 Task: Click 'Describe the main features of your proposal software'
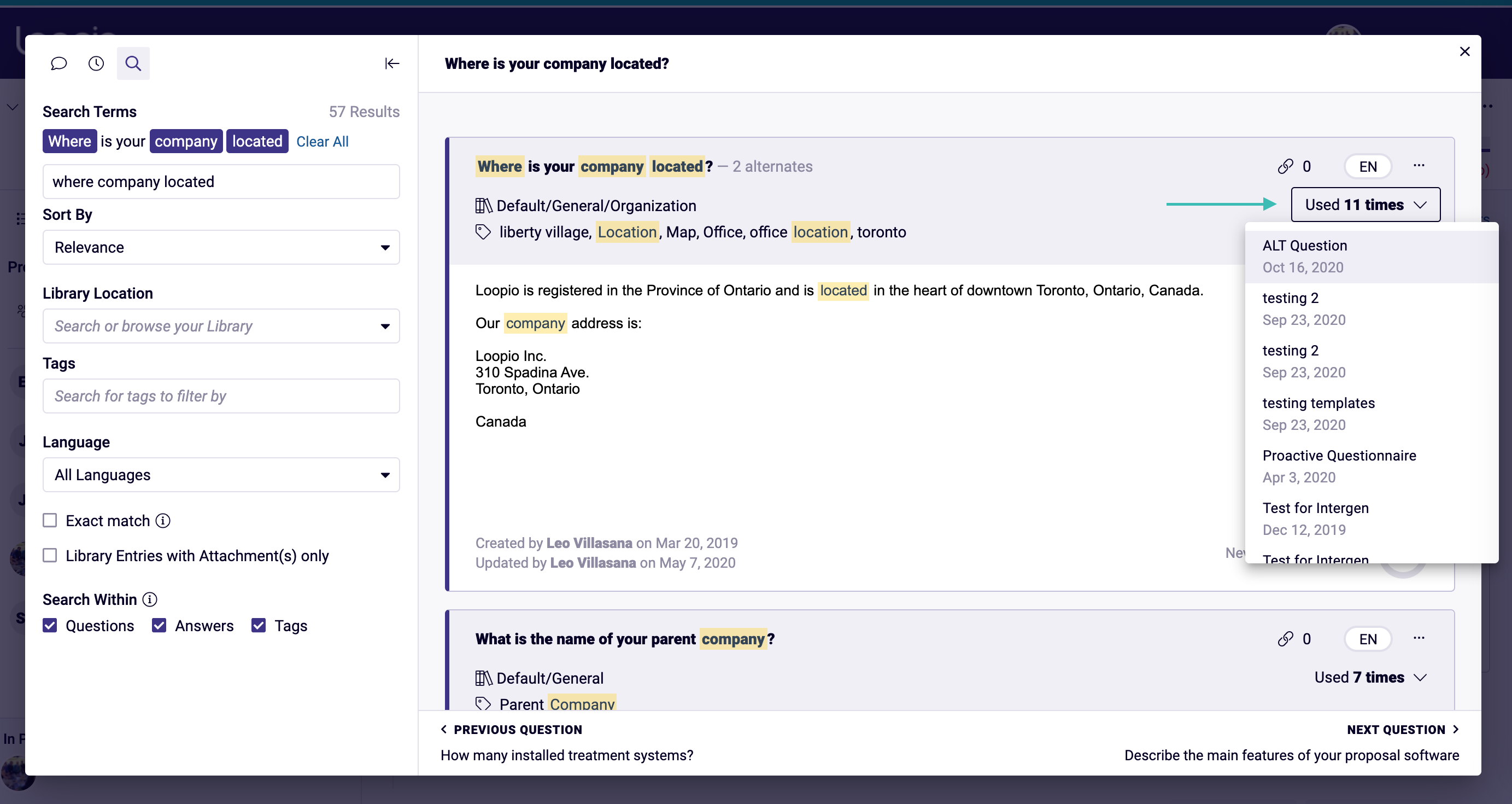click(1291, 756)
